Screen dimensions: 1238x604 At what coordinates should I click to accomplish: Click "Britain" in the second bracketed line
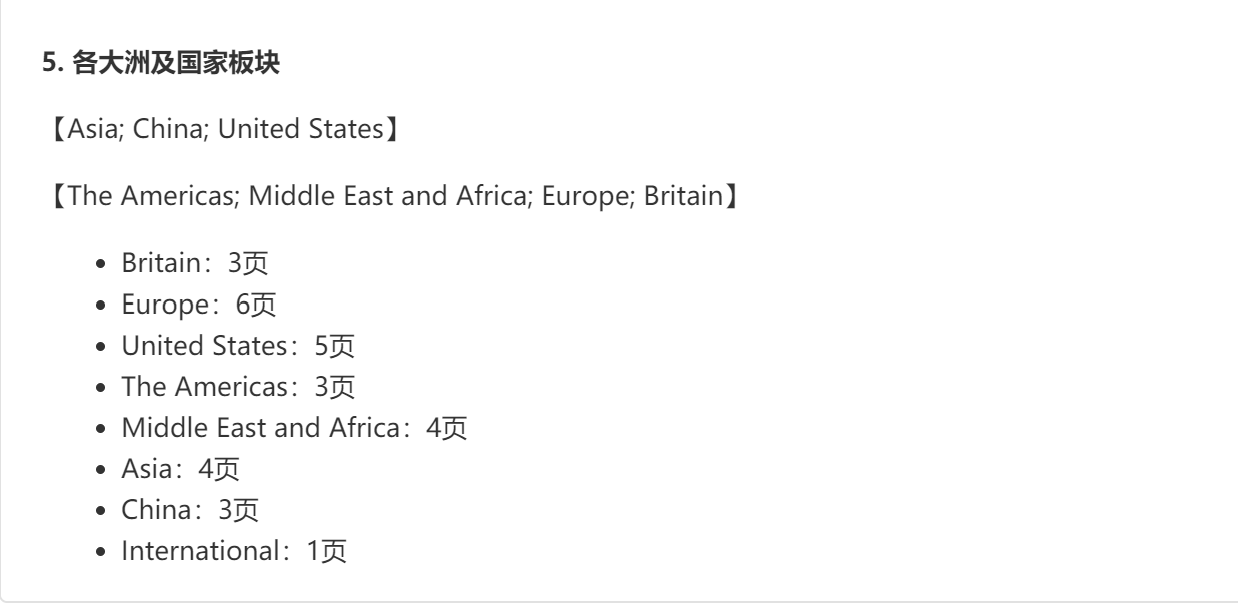(x=682, y=195)
